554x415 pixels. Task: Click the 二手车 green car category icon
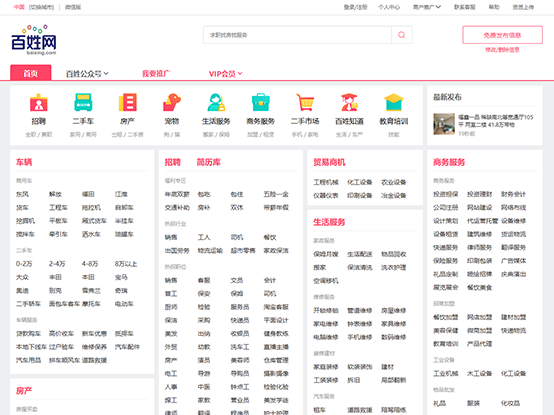pos(83,102)
